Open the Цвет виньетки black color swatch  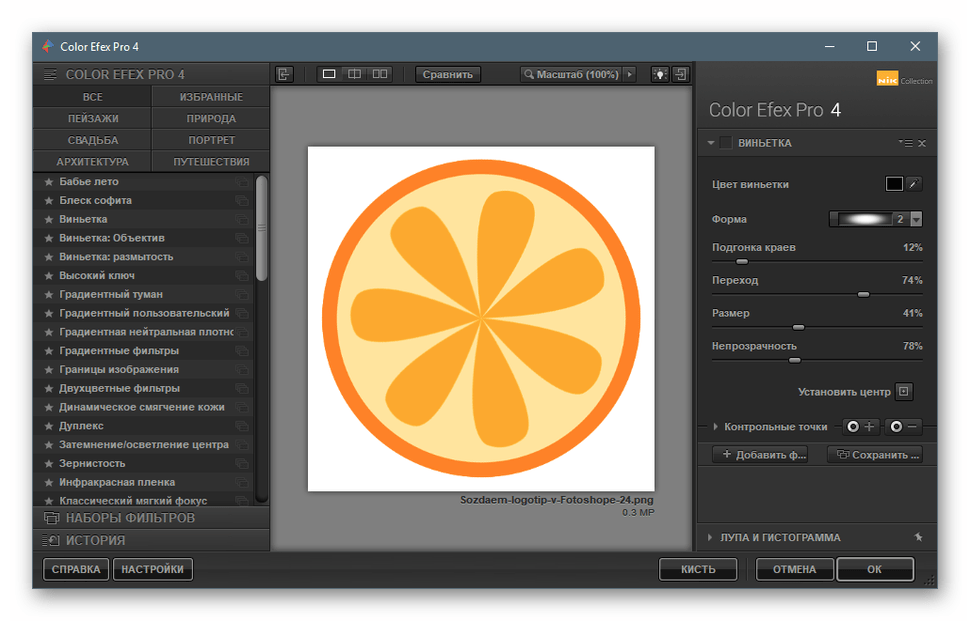coord(894,184)
